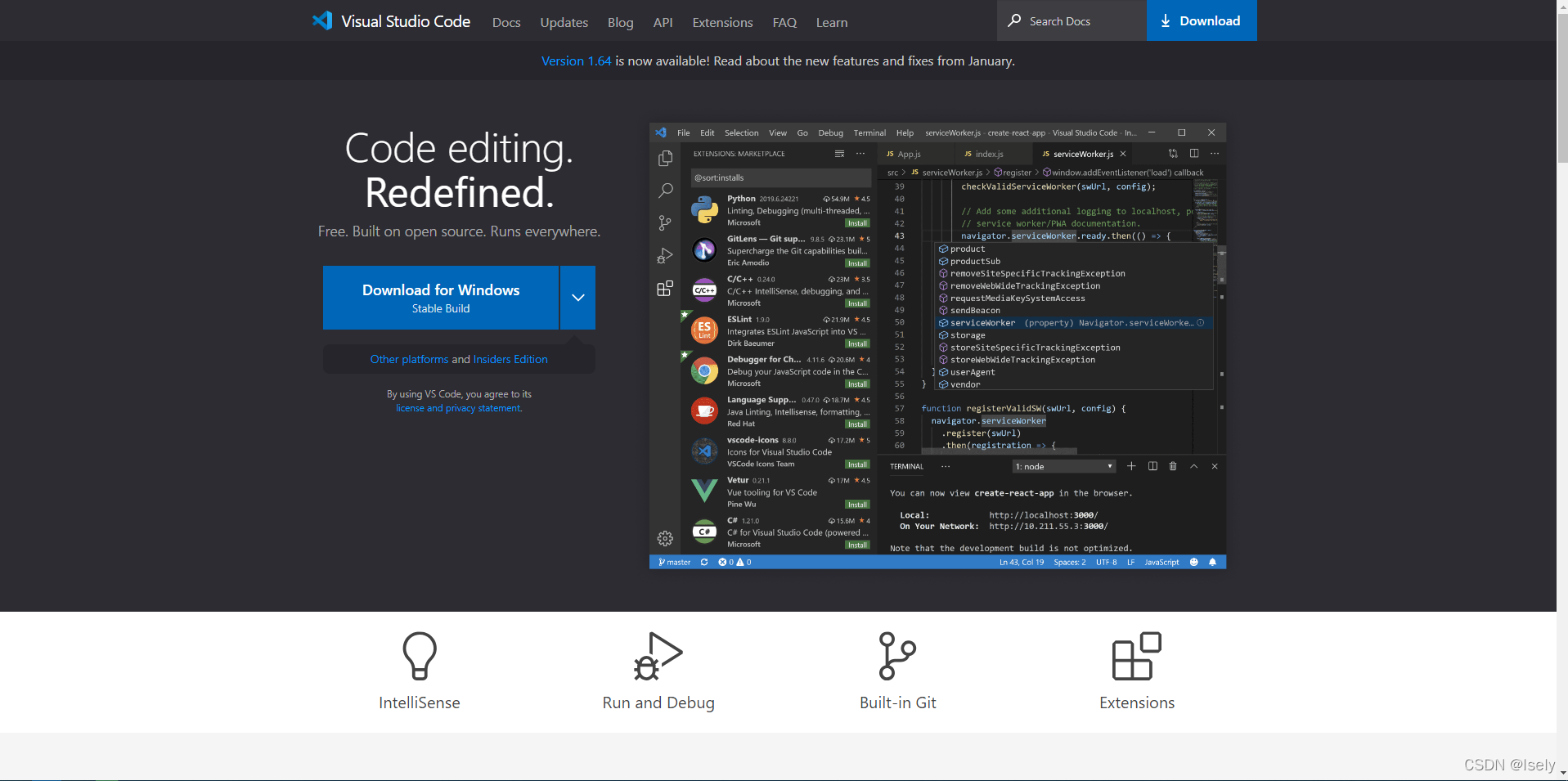Open the Extensions nav link
1568x781 pixels.
click(x=722, y=22)
